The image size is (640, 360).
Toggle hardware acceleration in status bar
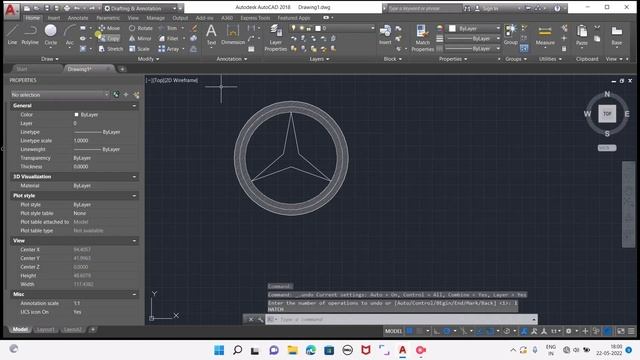point(607,331)
